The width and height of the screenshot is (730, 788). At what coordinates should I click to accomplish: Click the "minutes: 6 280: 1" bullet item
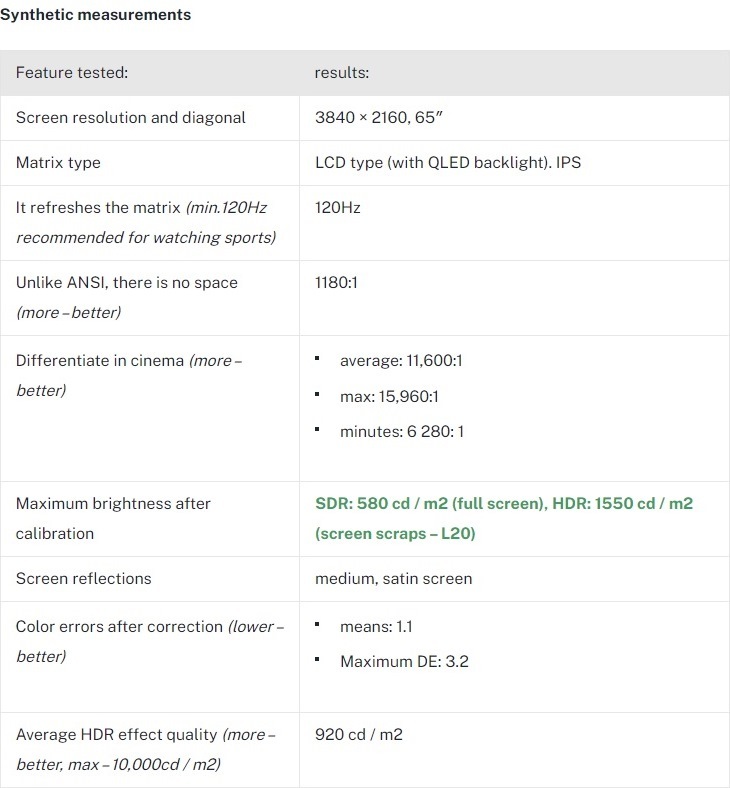402,432
